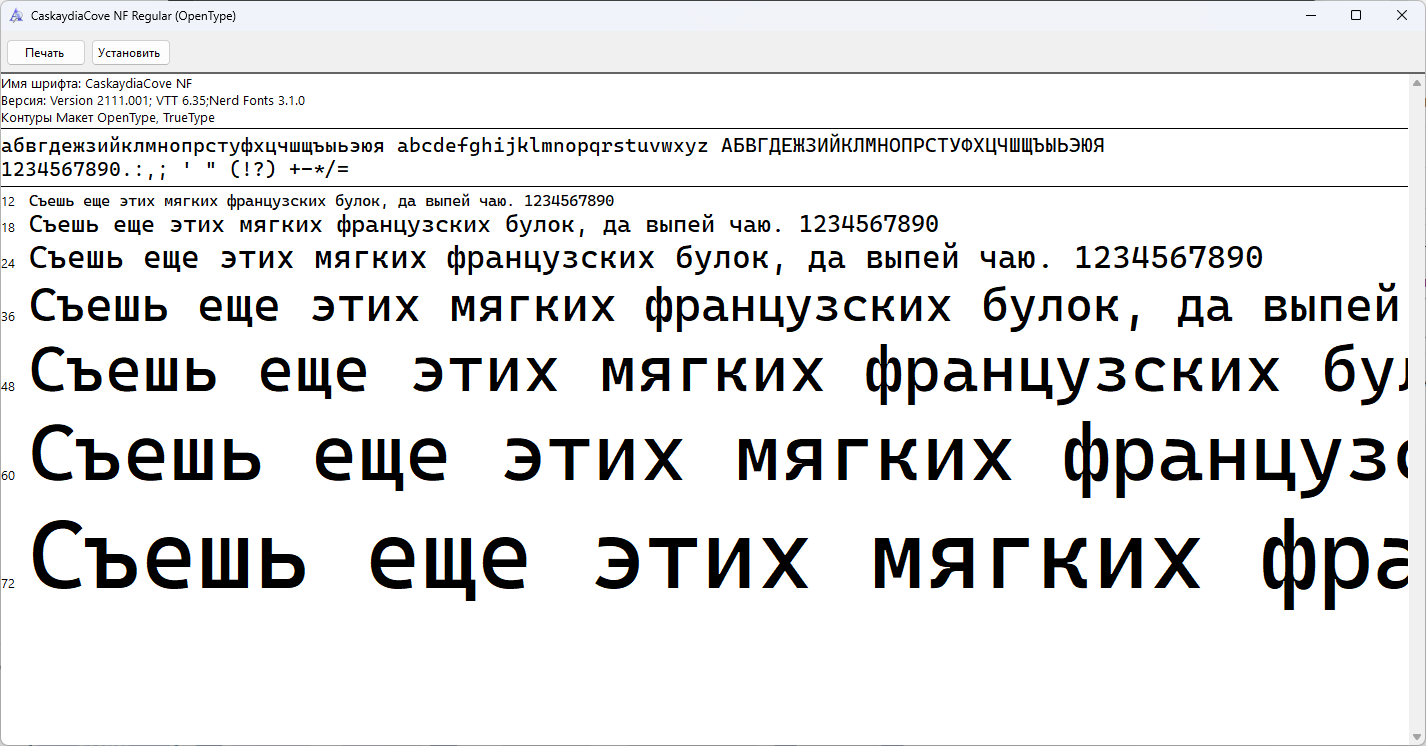Click the 12-point sample text line
Viewport: 1426px width, 746px height.
pyautogui.click(x=321, y=201)
